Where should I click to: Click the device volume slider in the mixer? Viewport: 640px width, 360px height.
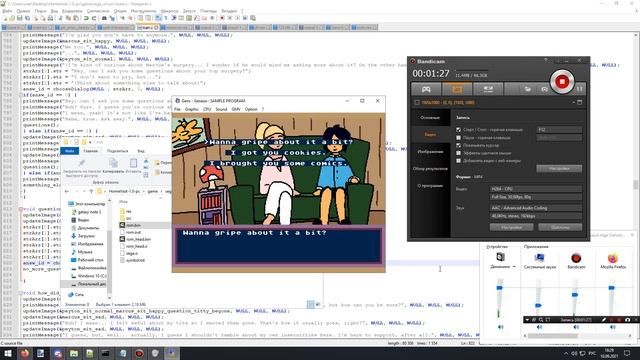pyautogui.click(x=500, y=288)
